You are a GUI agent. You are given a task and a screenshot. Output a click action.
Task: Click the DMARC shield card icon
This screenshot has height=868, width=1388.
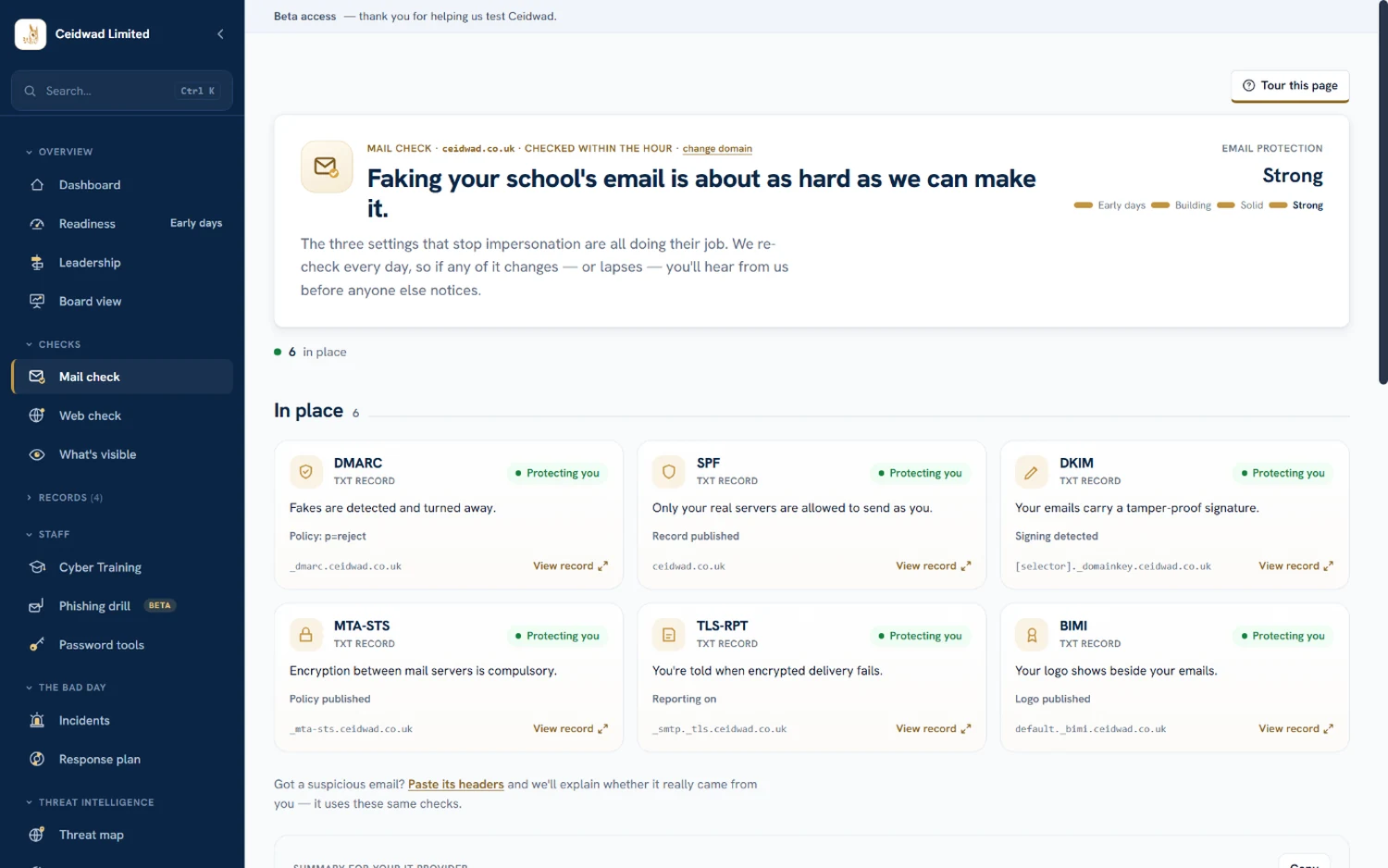pyautogui.click(x=305, y=472)
